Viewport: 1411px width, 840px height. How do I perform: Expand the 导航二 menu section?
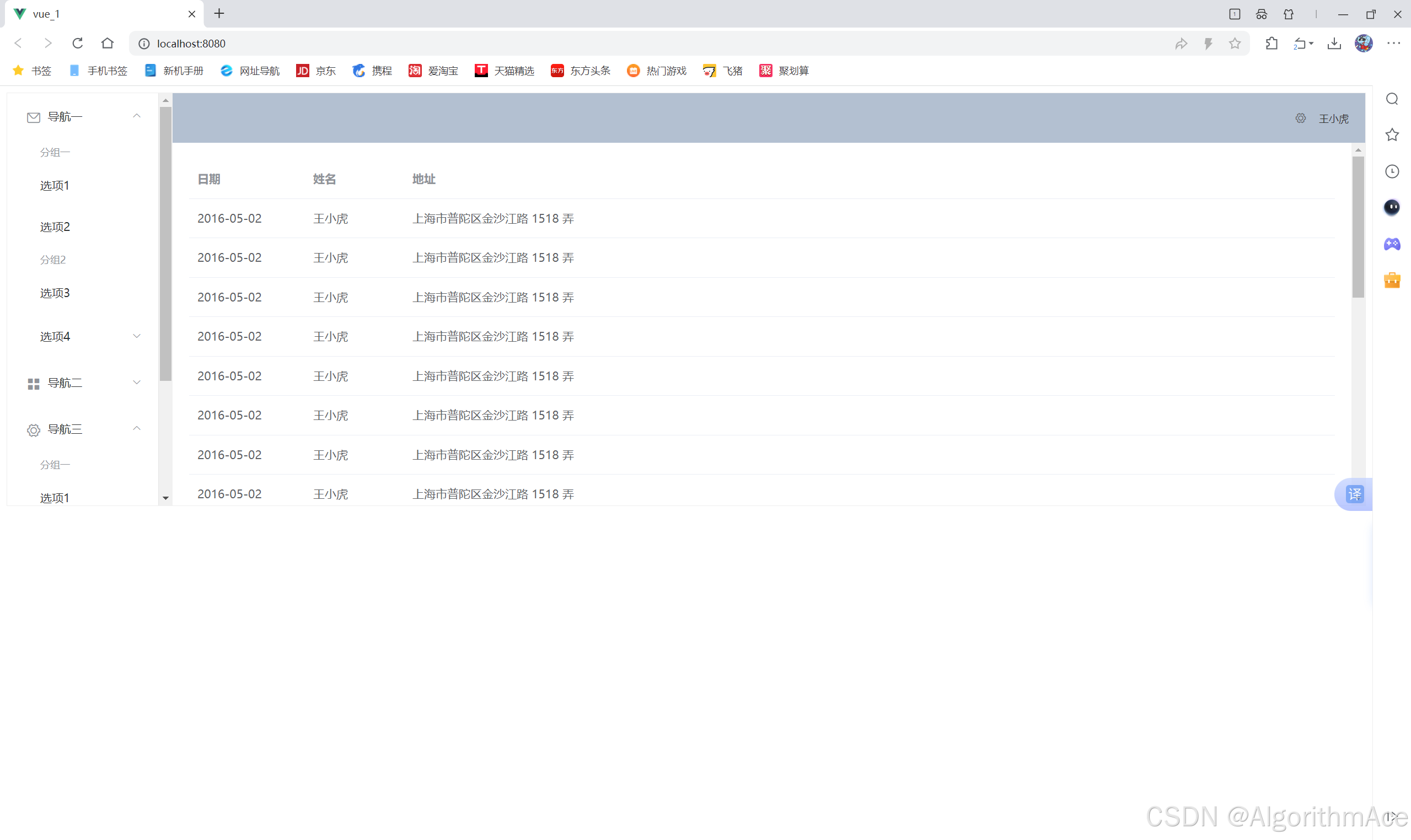[x=136, y=382]
